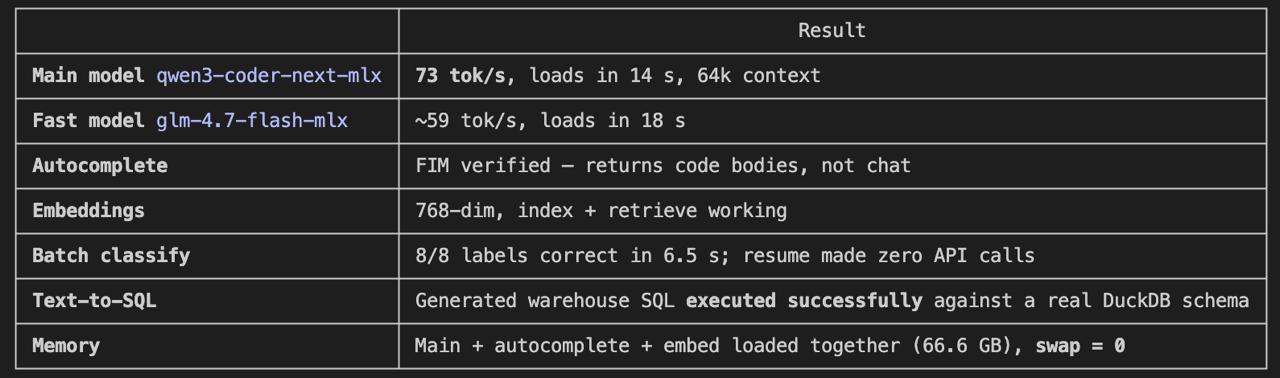Click the ~59 tok/s result cell
This screenshot has height=378, width=1280.
coord(550,120)
